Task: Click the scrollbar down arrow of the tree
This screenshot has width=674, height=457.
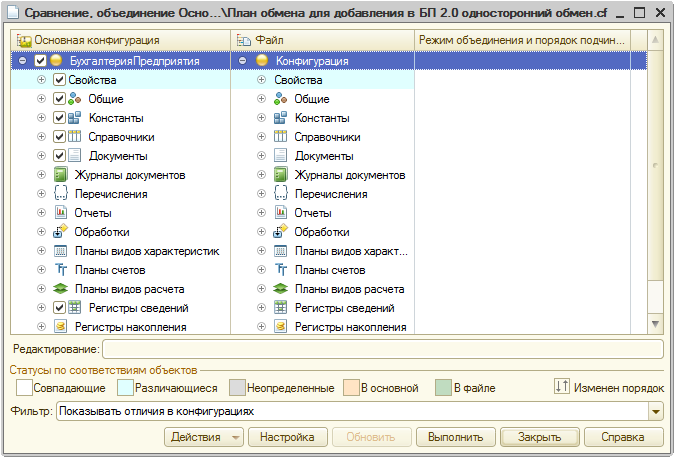Action: 655,324
